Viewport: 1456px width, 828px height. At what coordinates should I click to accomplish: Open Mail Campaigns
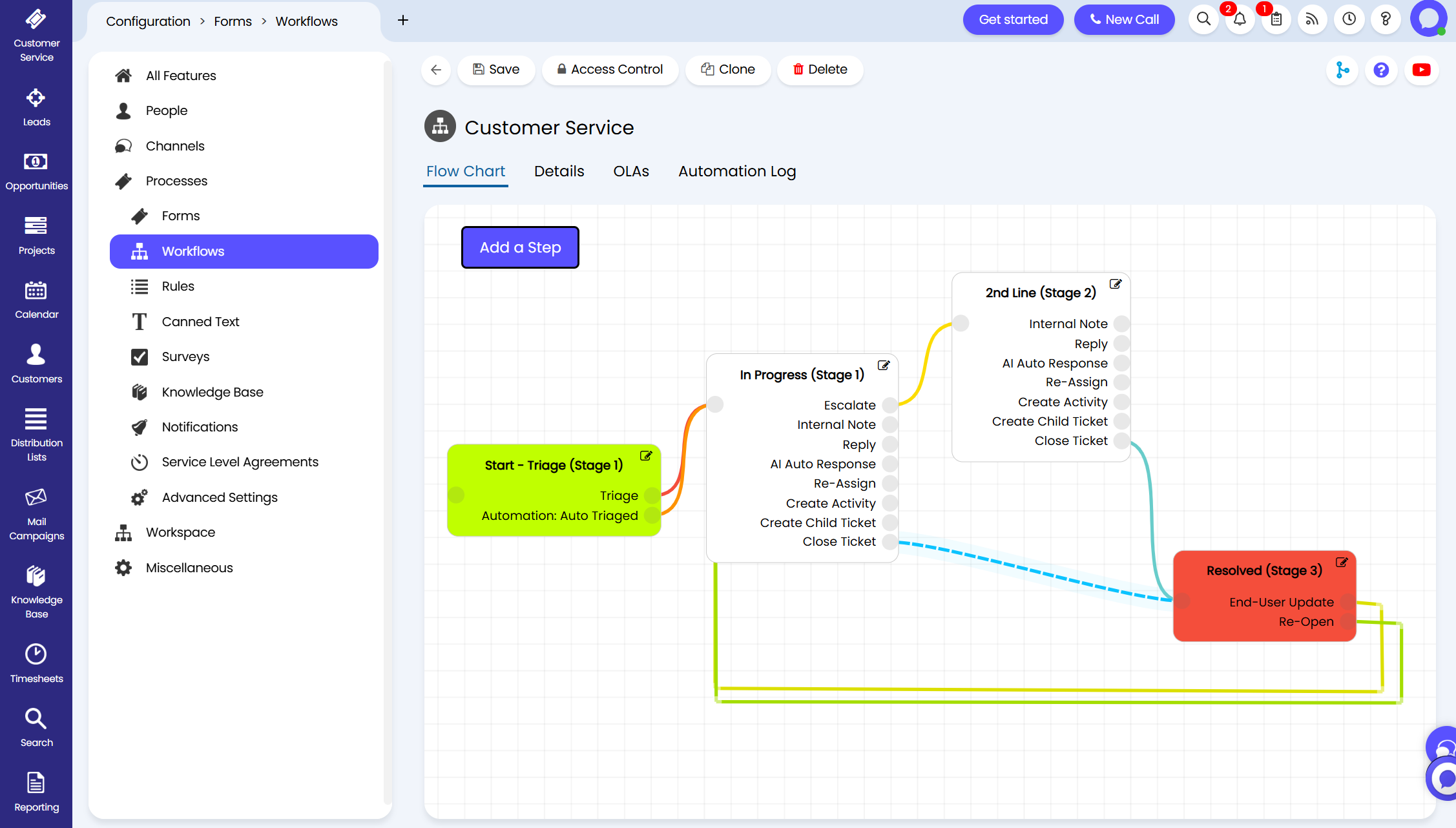click(x=36, y=515)
